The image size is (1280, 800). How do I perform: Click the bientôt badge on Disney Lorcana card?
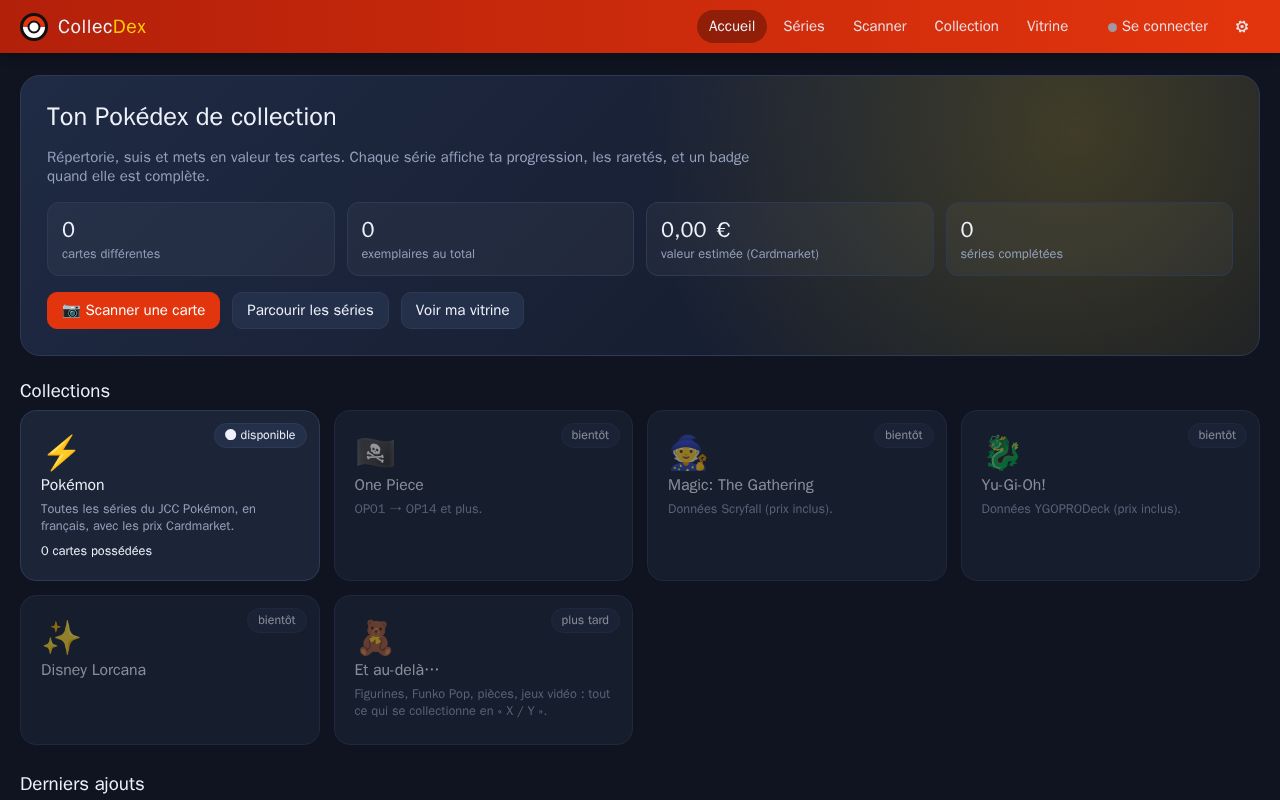[x=277, y=620]
